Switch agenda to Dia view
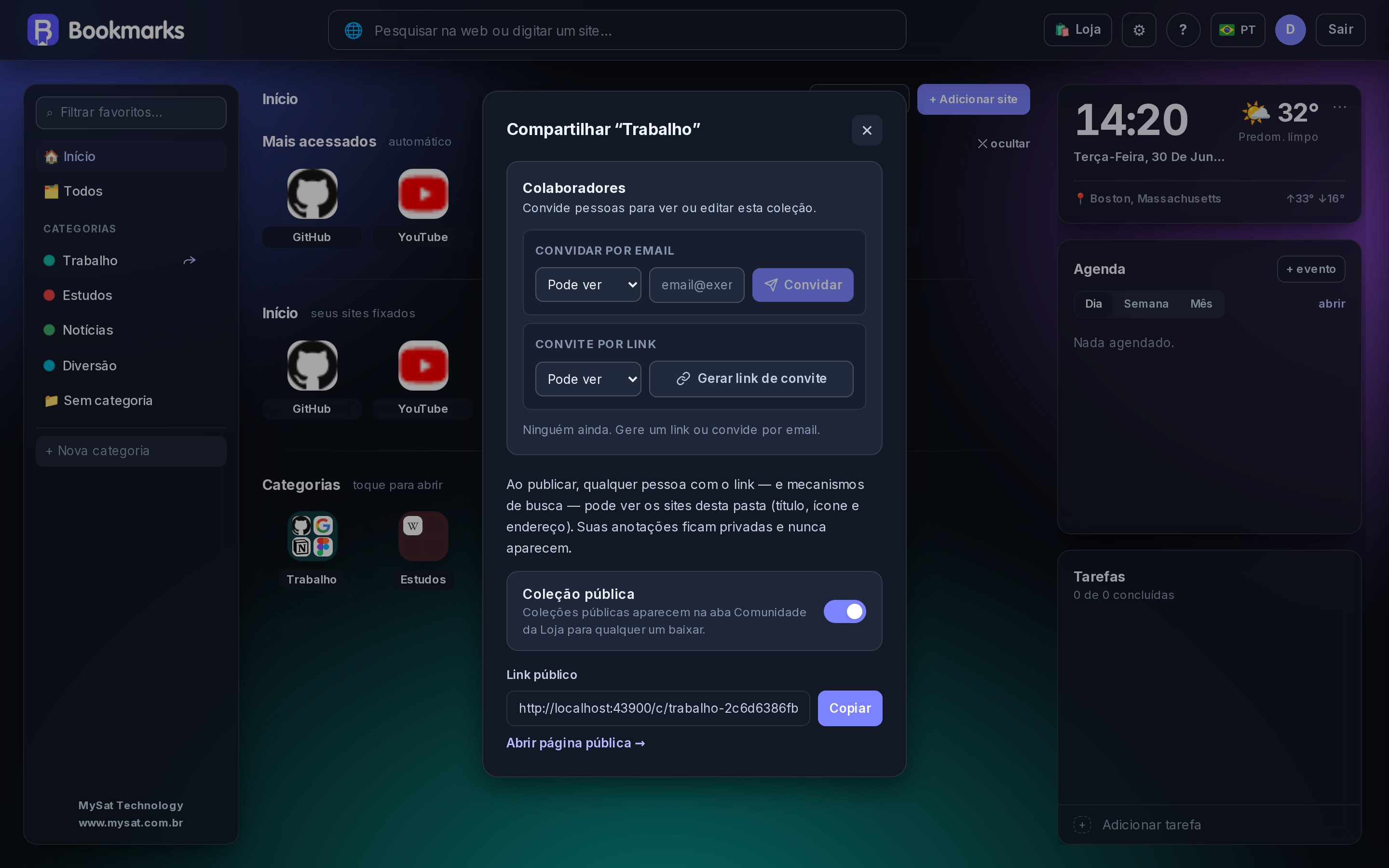 click(x=1093, y=304)
